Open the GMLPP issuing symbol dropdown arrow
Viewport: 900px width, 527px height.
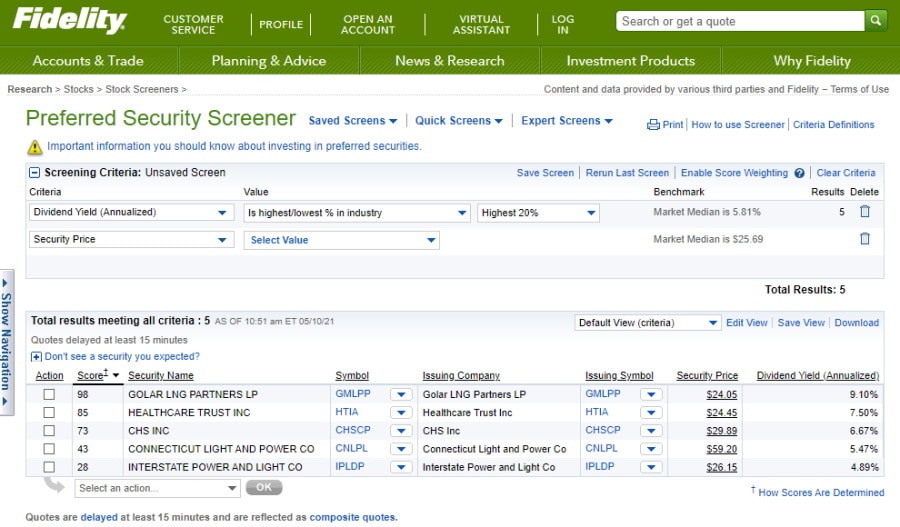coord(651,394)
